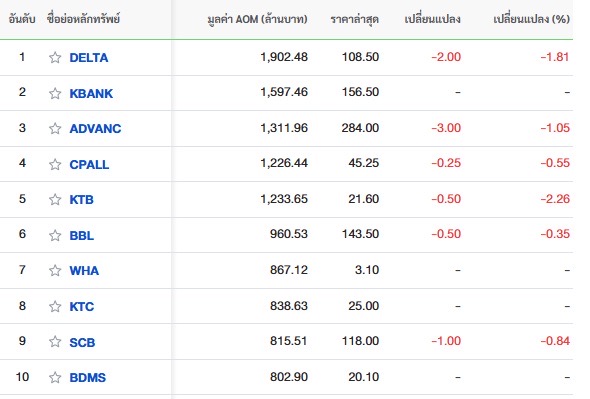Click the อันดับ rank column header

(x=22, y=19)
